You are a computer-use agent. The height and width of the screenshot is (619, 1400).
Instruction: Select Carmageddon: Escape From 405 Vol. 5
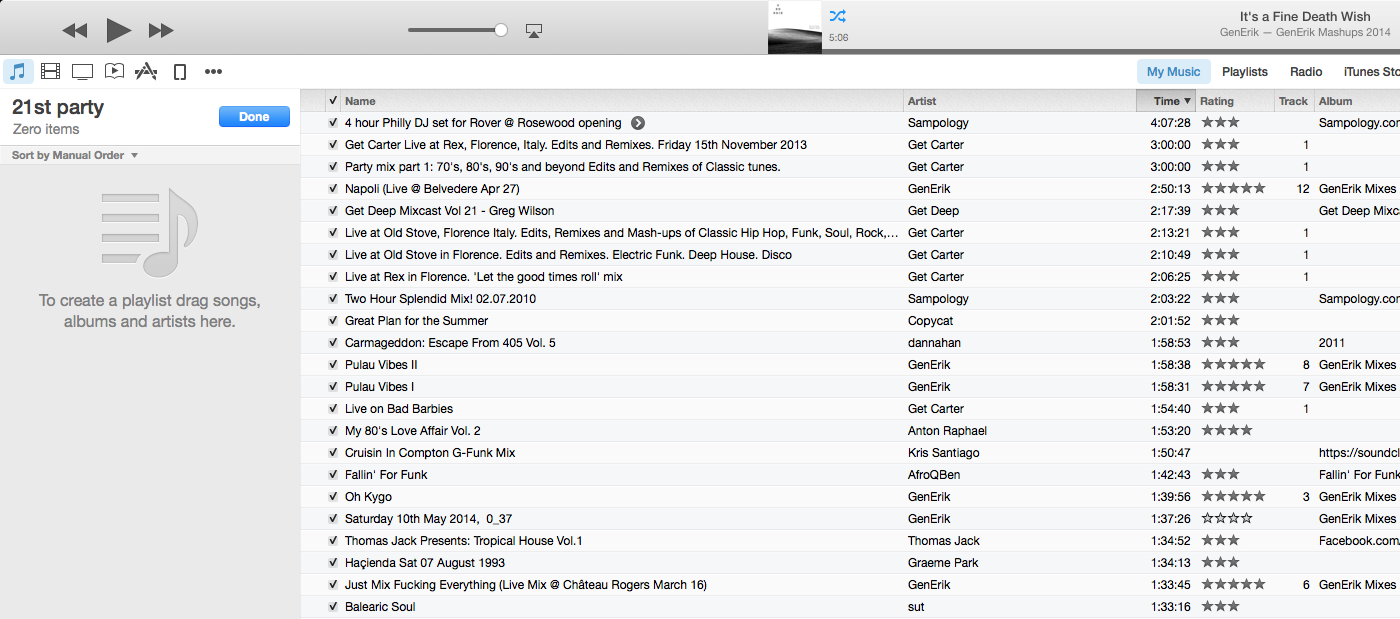(x=450, y=343)
